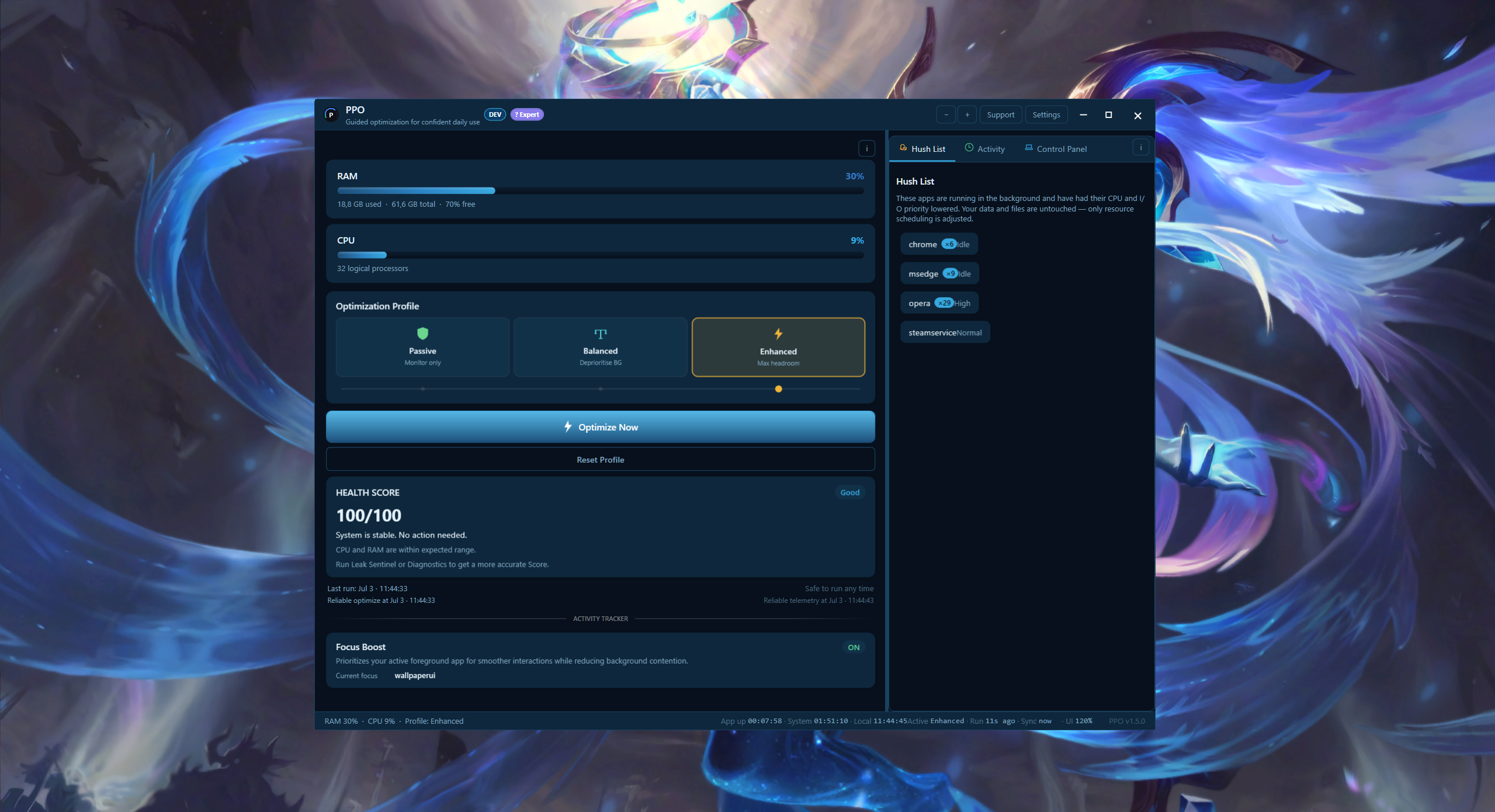Click the 'System 01:51:10' status entry
Image resolution: width=1495 pixels, height=812 pixels.
pyautogui.click(x=817, y=721)
